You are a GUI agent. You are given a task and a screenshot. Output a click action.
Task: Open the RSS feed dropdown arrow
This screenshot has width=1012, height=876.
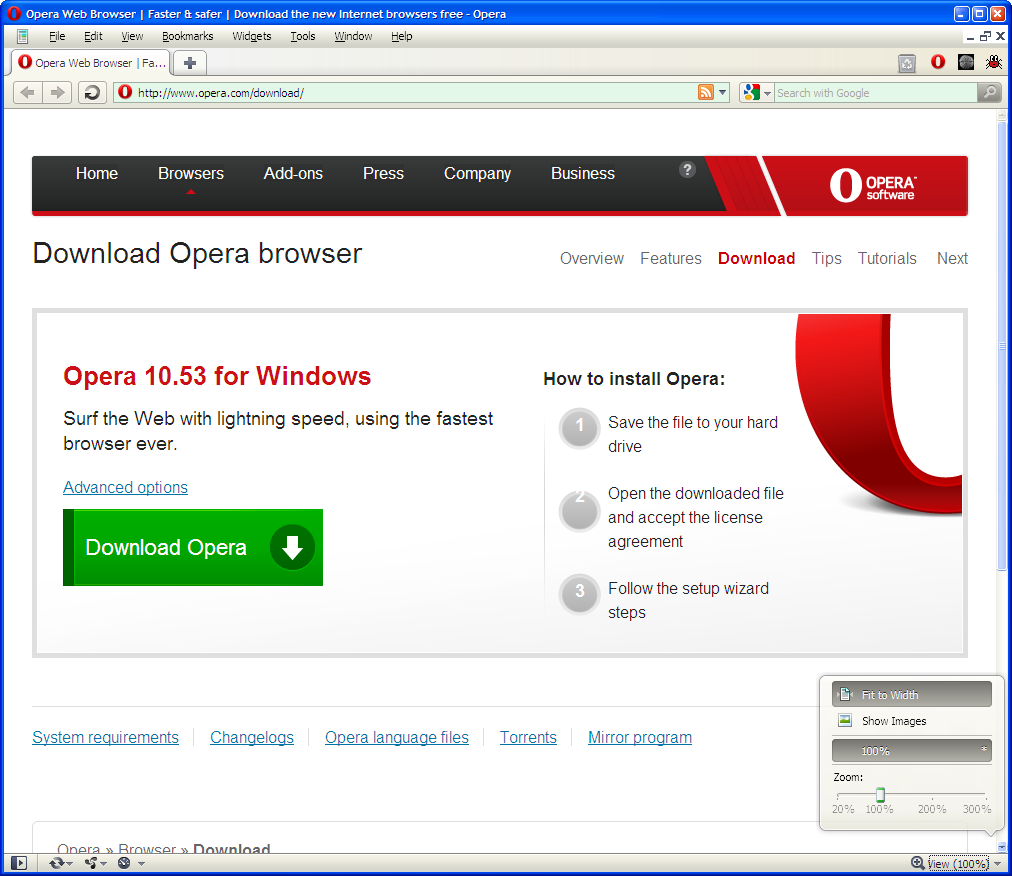pyautogui.click(x=723, y=92)
